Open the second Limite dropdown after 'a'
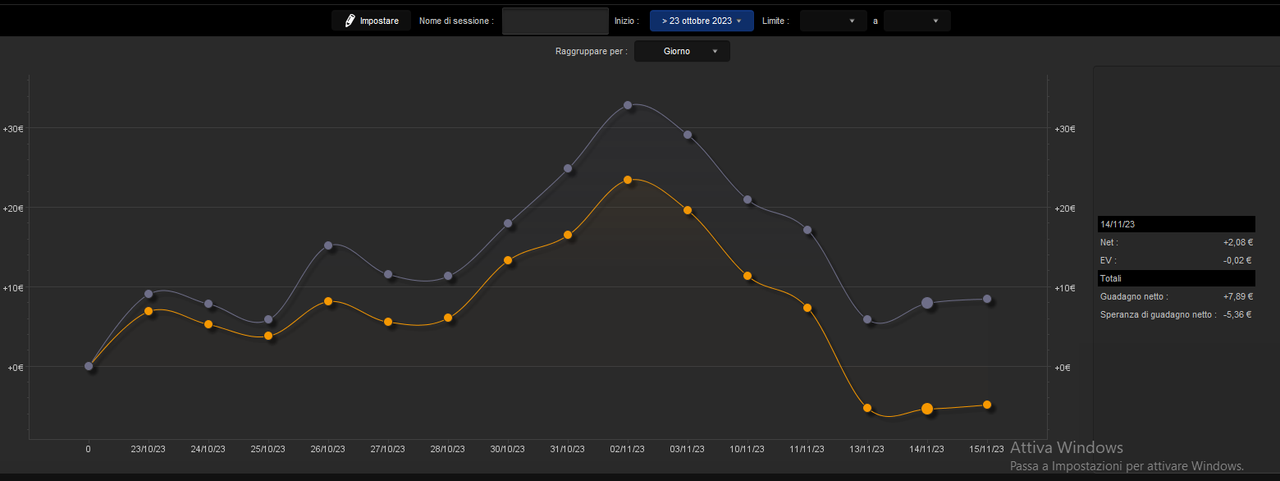 pyautogui.click(x=917, y=20)
